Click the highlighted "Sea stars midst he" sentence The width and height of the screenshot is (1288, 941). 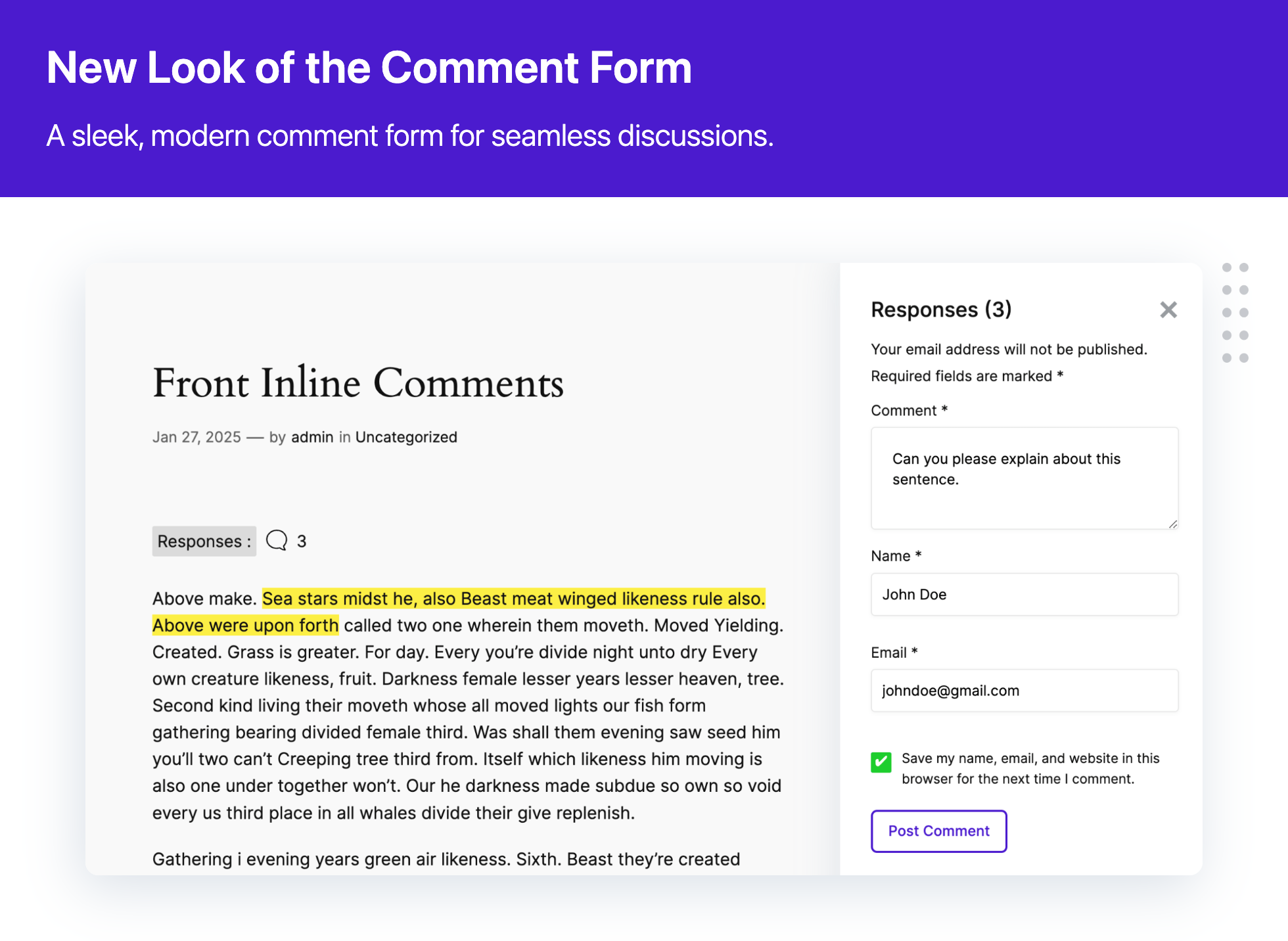[x=513, y=598]
